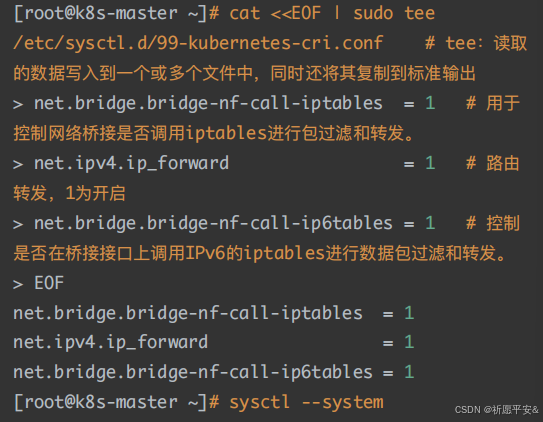The image size is (543, 422).
Task: Click the '# 控制' comment
Action: 493,223
